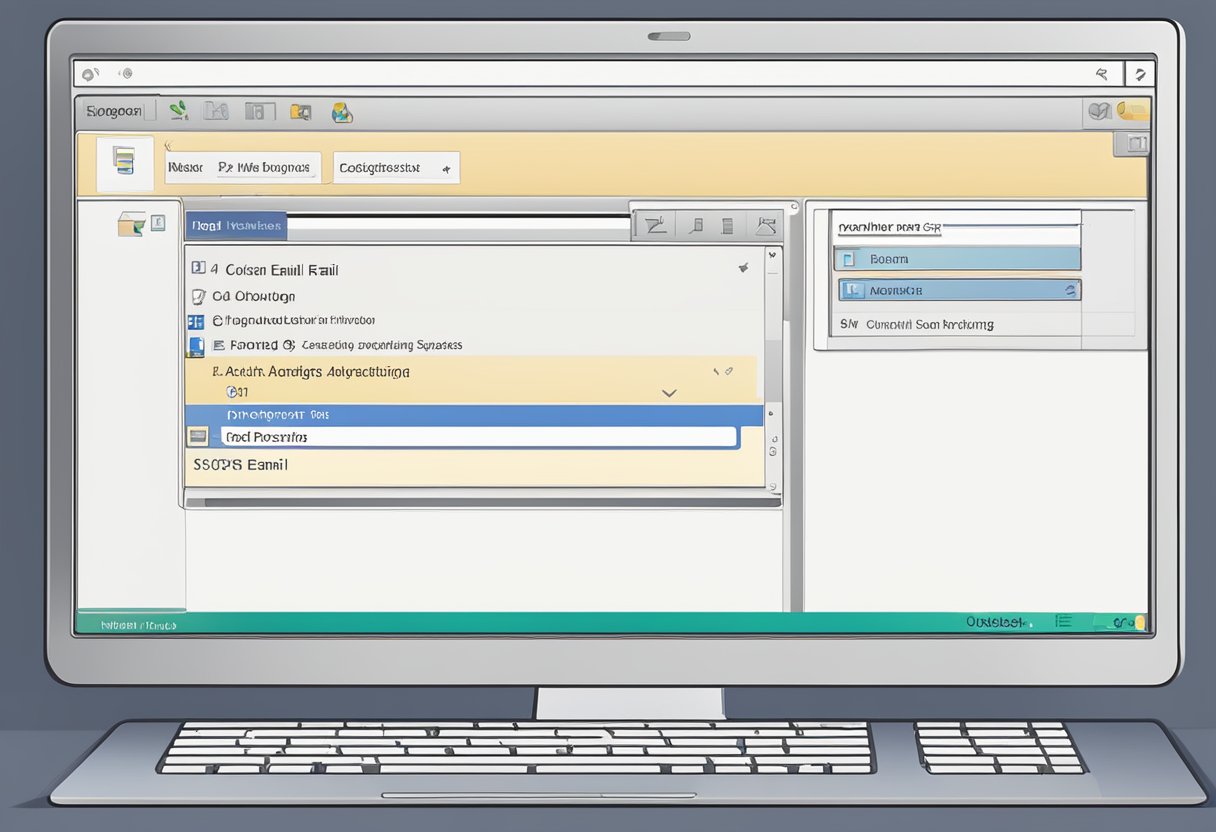Toggle the small square box in the 'Boeam' row
Image resolution: width=1216 pixels, height=832 pixels.
pos(850,259)
